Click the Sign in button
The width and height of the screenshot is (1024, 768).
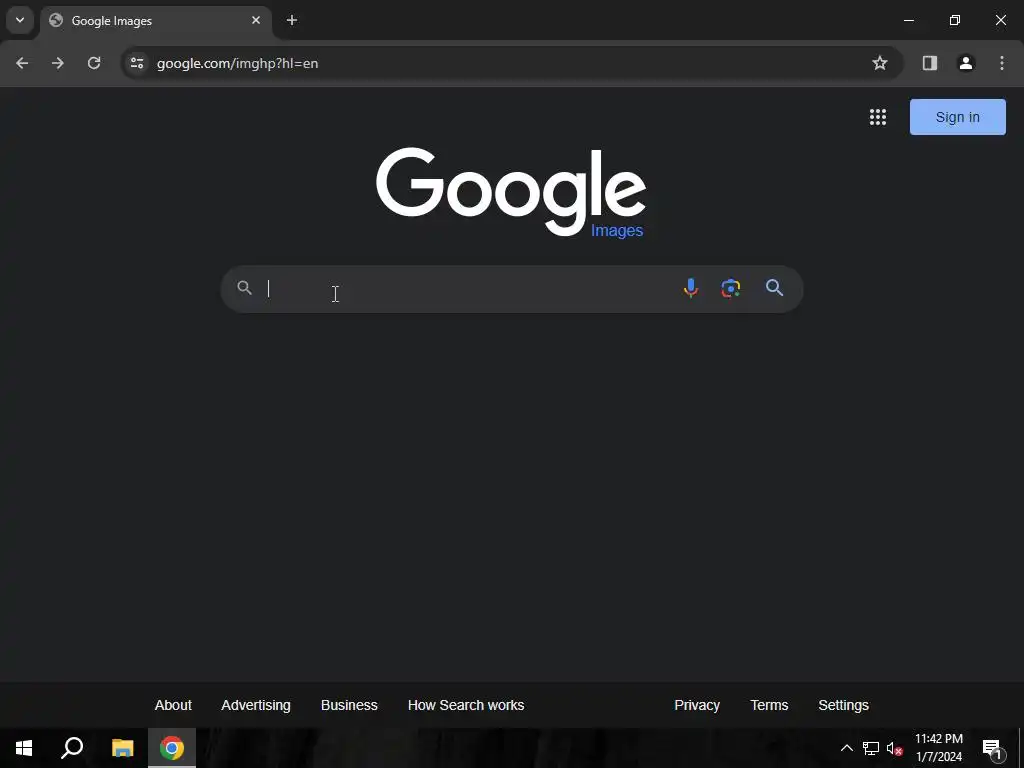tap(957, 117)
